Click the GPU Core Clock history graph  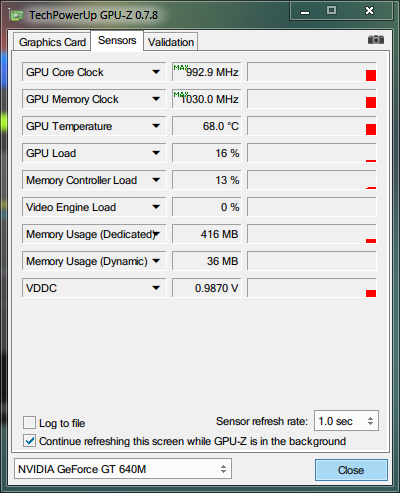click(x=312, y=72)
